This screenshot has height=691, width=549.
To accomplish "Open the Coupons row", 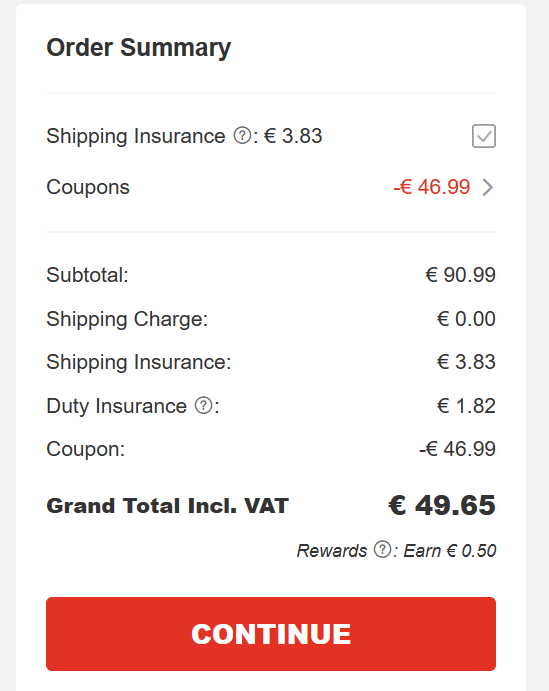I will pyautogui.click(x=271, y=187).
